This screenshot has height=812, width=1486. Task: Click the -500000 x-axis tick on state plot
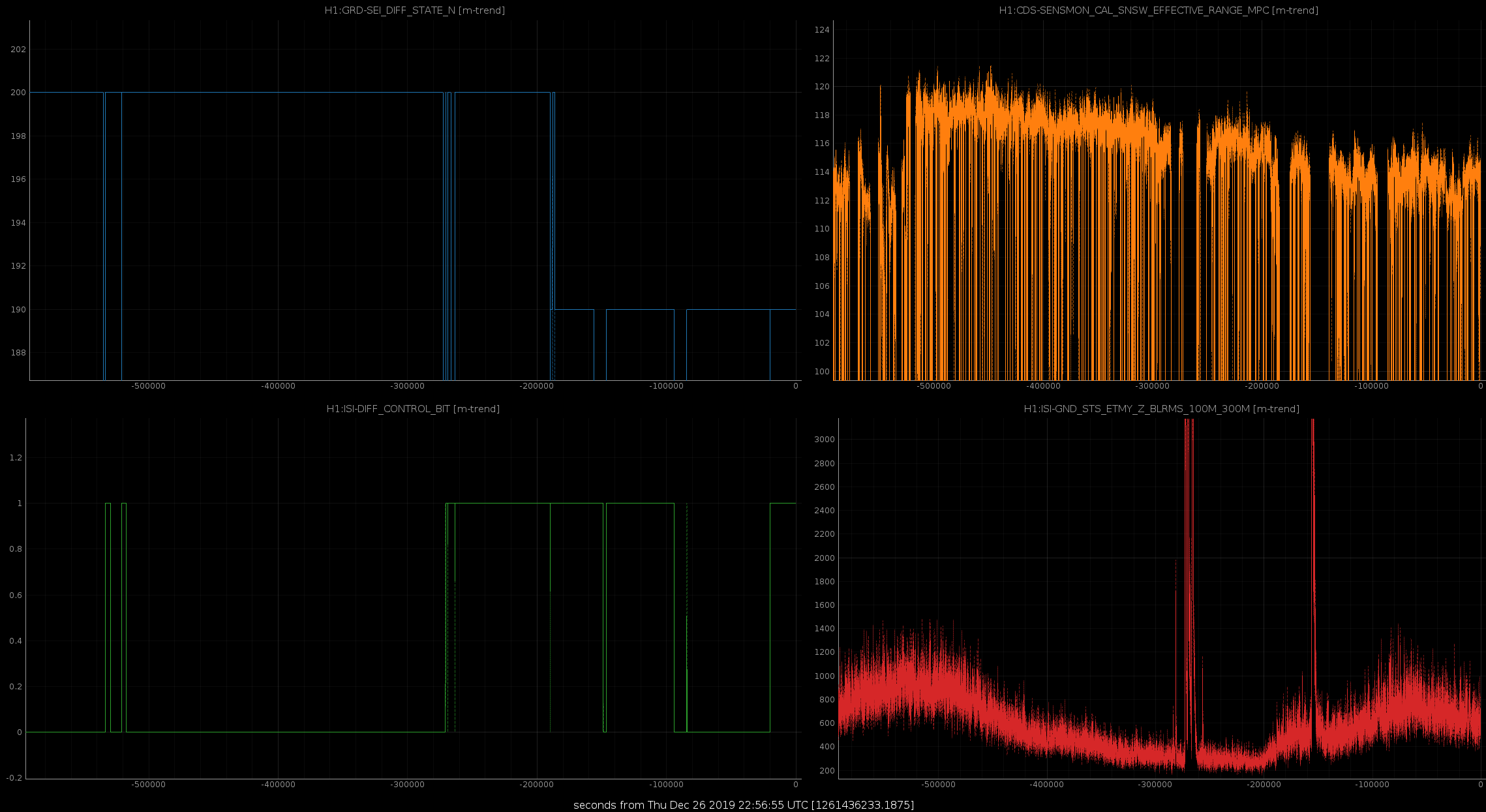click(149, 386)
